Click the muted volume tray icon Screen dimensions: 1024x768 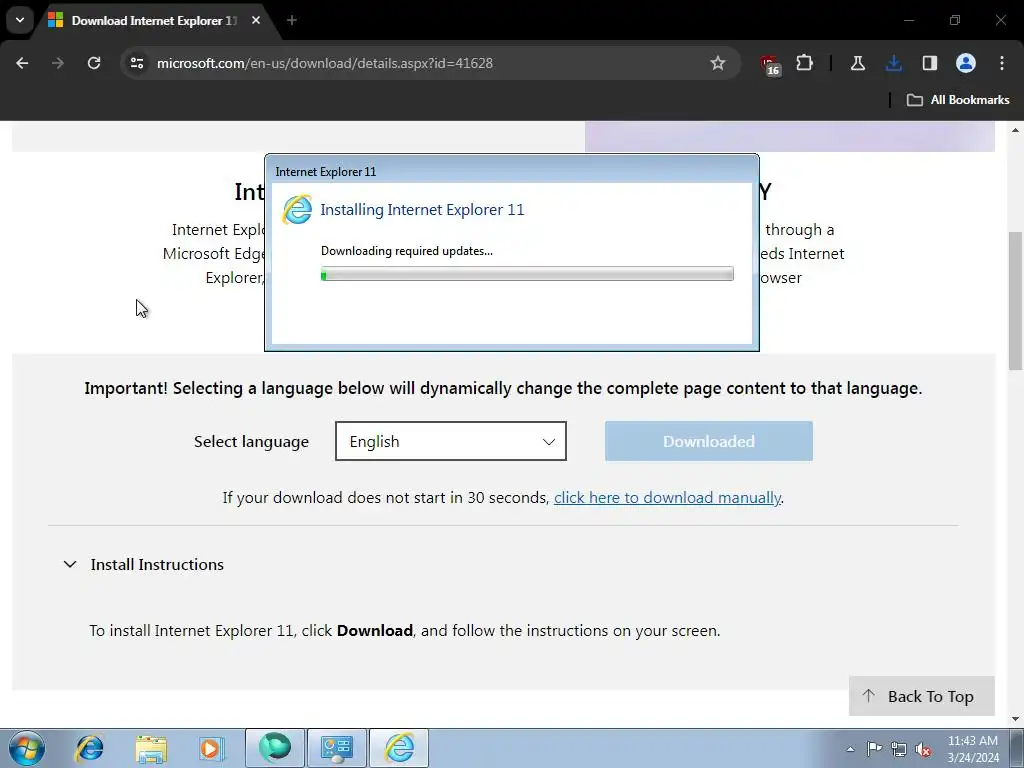point(923,749)
